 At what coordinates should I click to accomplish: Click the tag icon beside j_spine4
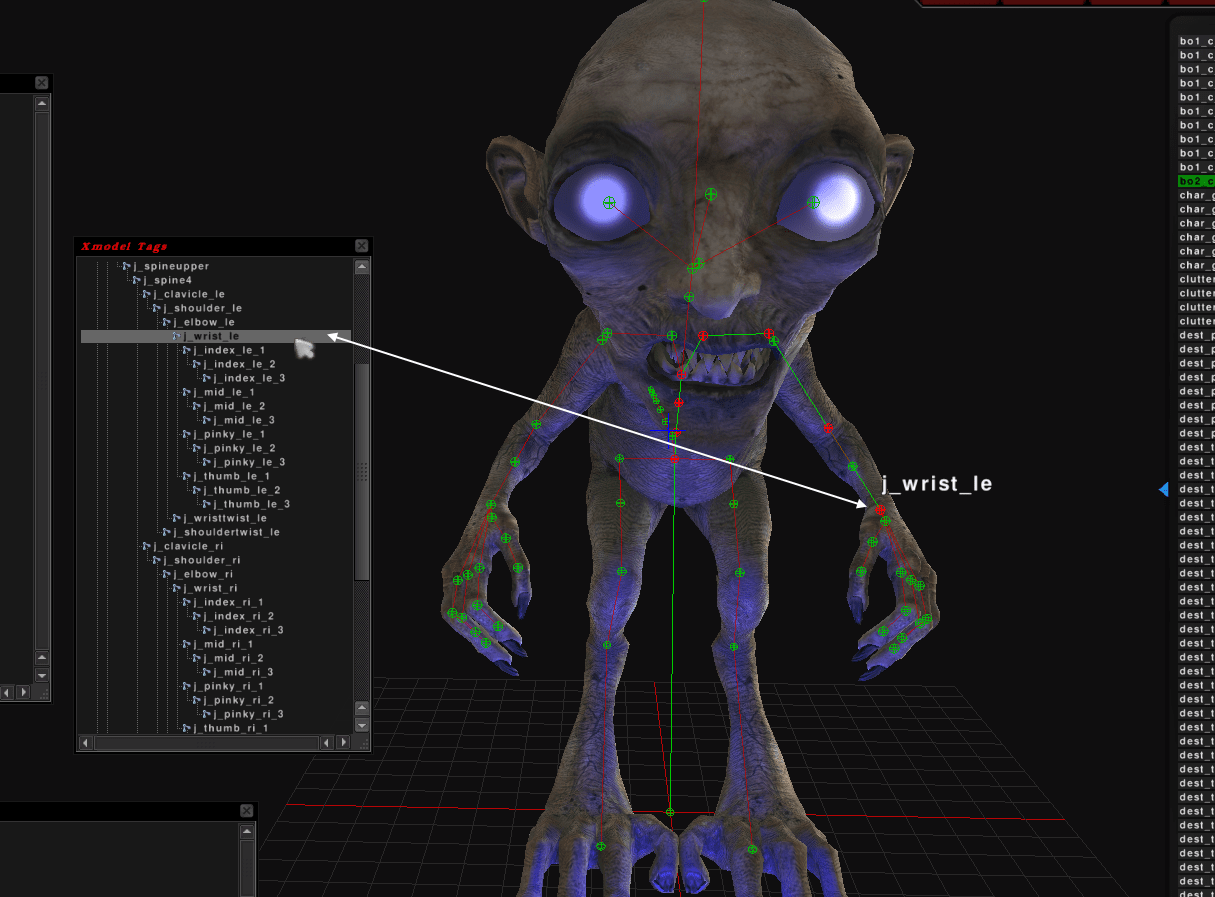137,280
